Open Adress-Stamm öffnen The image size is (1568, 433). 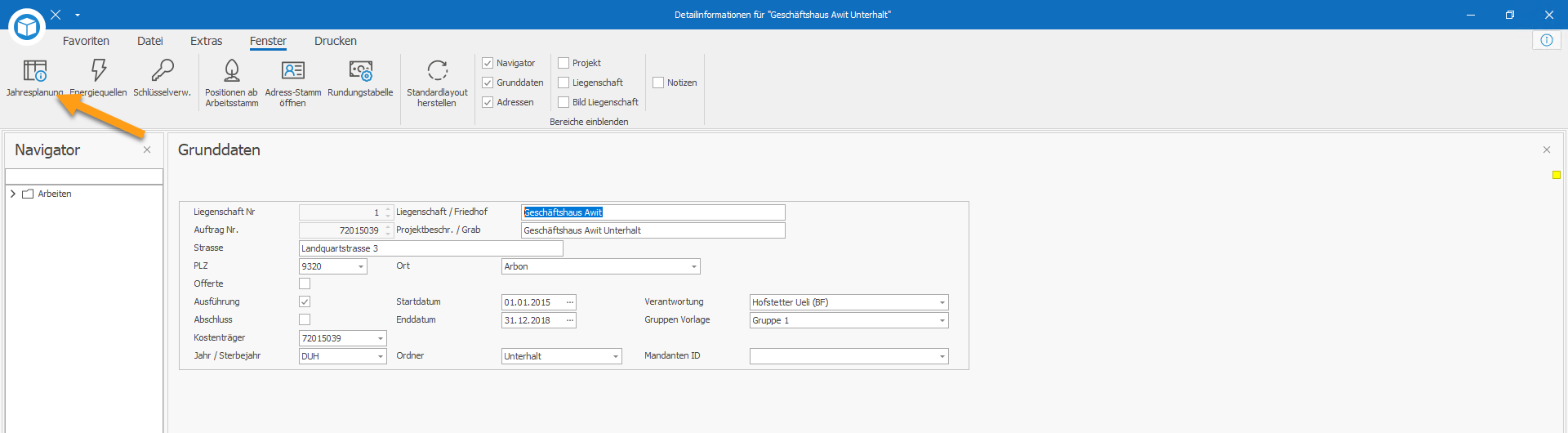pyautogui.click(x=293, y=83)
